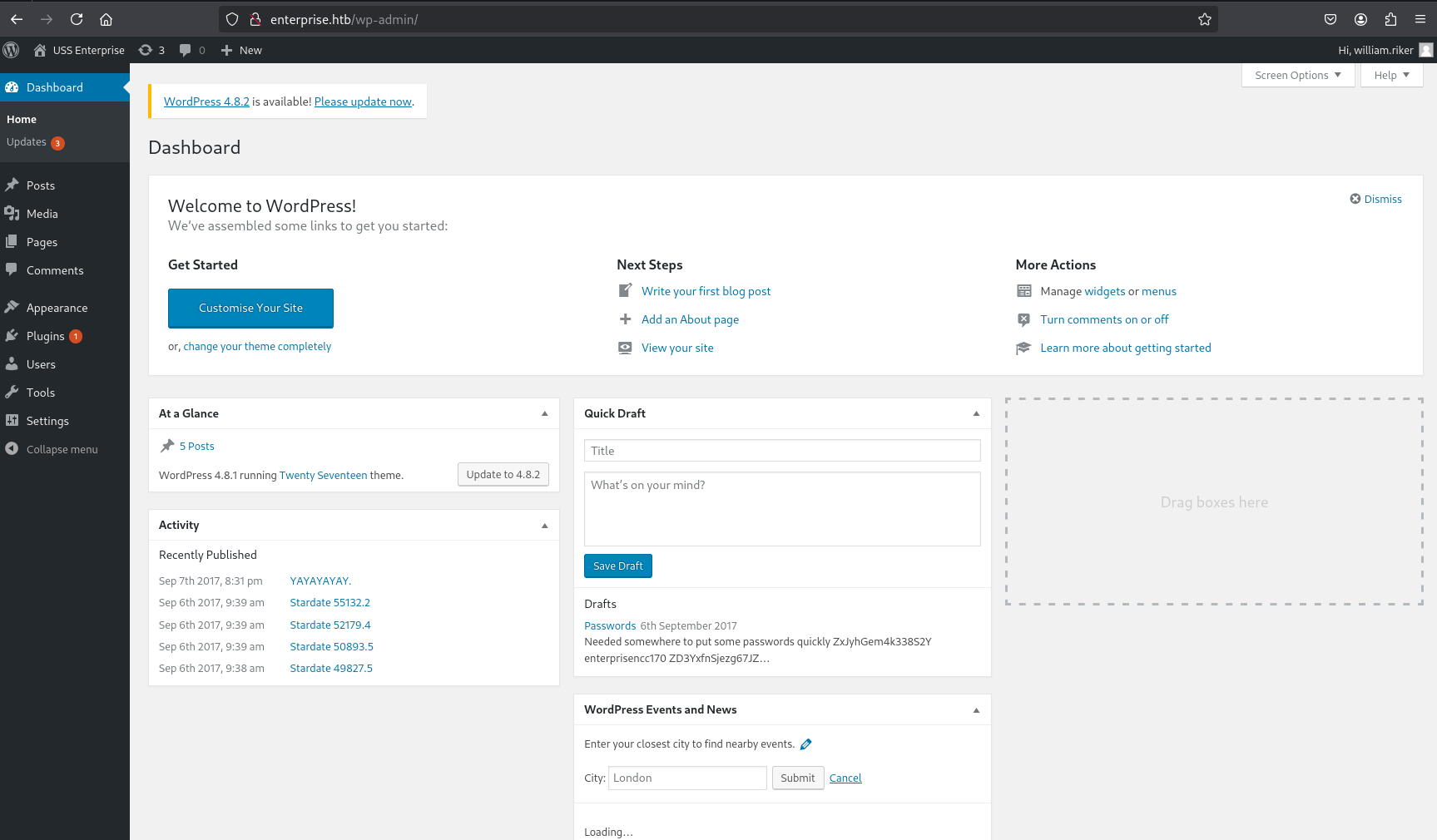Bookmark this page with the star icon

coord(1204,19)
